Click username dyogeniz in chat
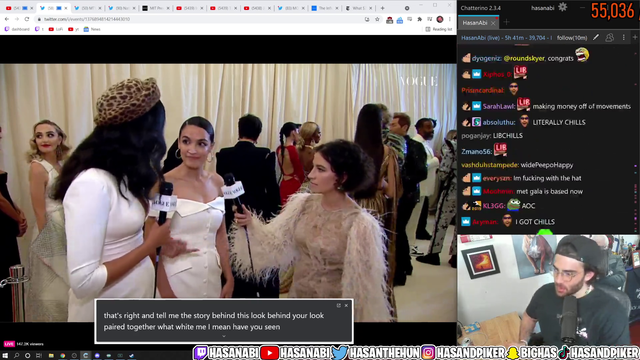The image size is (640, 360). 486,58
